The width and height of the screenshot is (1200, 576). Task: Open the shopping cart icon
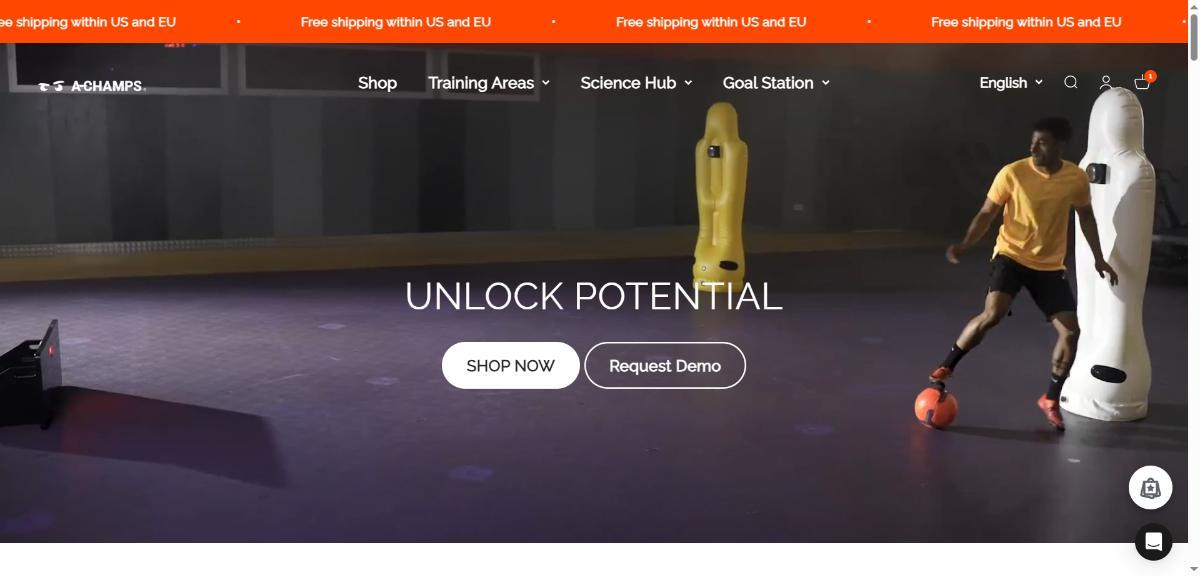[x=1142, y=83]
